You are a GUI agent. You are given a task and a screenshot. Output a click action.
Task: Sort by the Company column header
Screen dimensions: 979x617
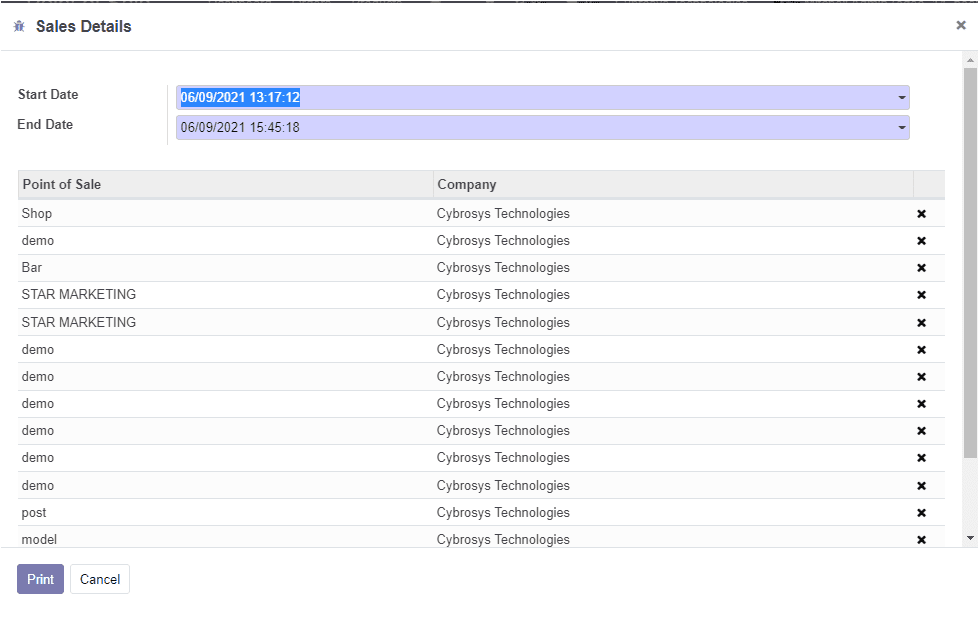click(673, 184)
